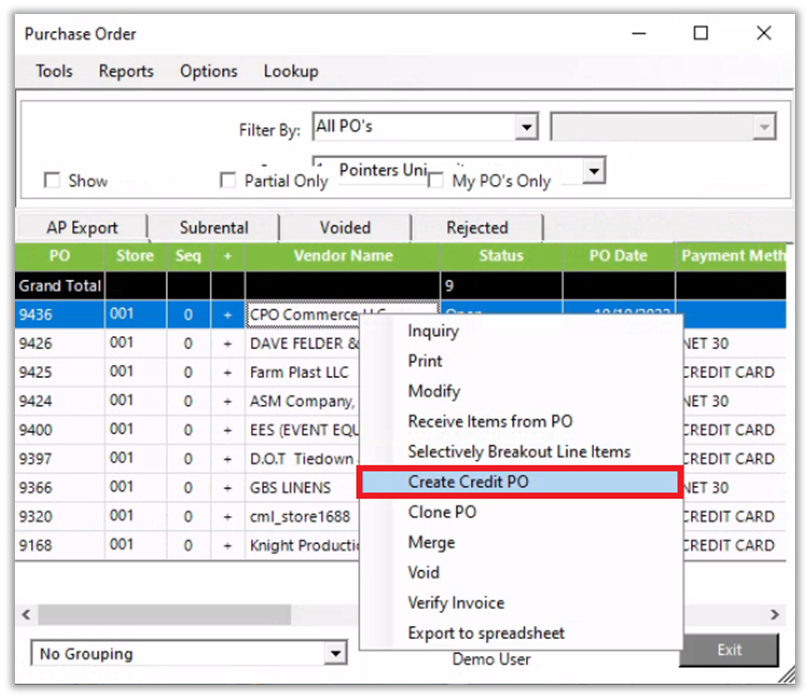Select the PO 9425 row

[x=60, y=372]
